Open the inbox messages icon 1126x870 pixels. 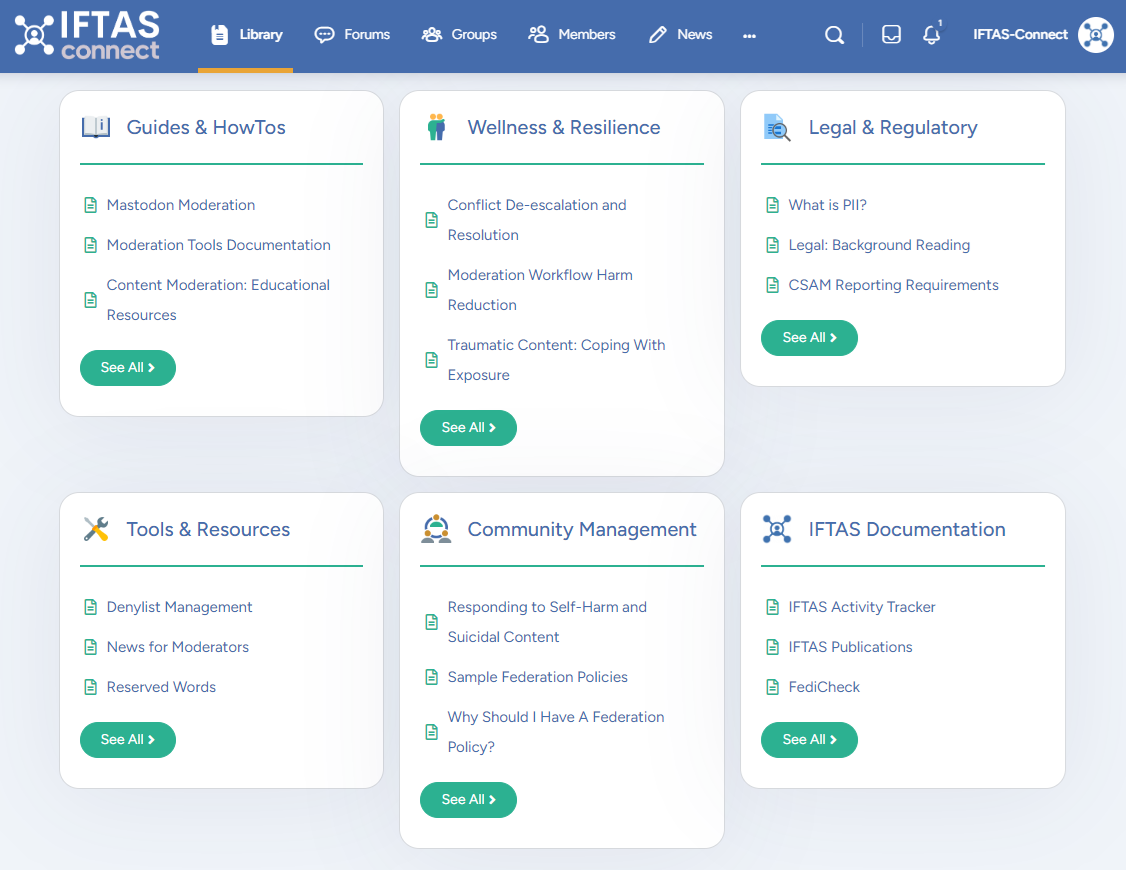click(890, 34)
